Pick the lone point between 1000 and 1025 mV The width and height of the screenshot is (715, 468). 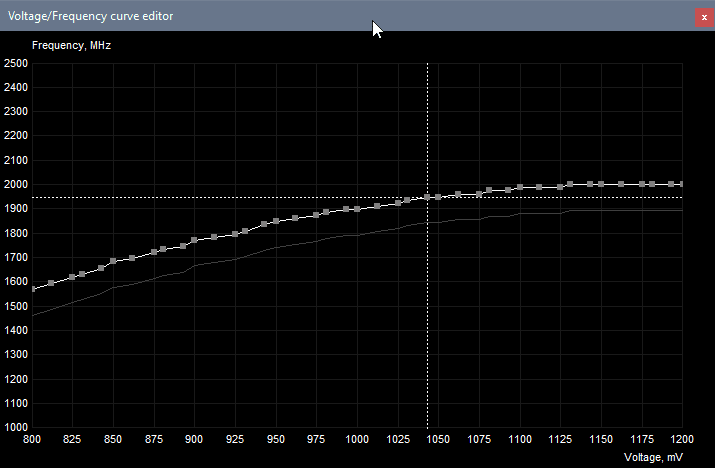point(377,206)
